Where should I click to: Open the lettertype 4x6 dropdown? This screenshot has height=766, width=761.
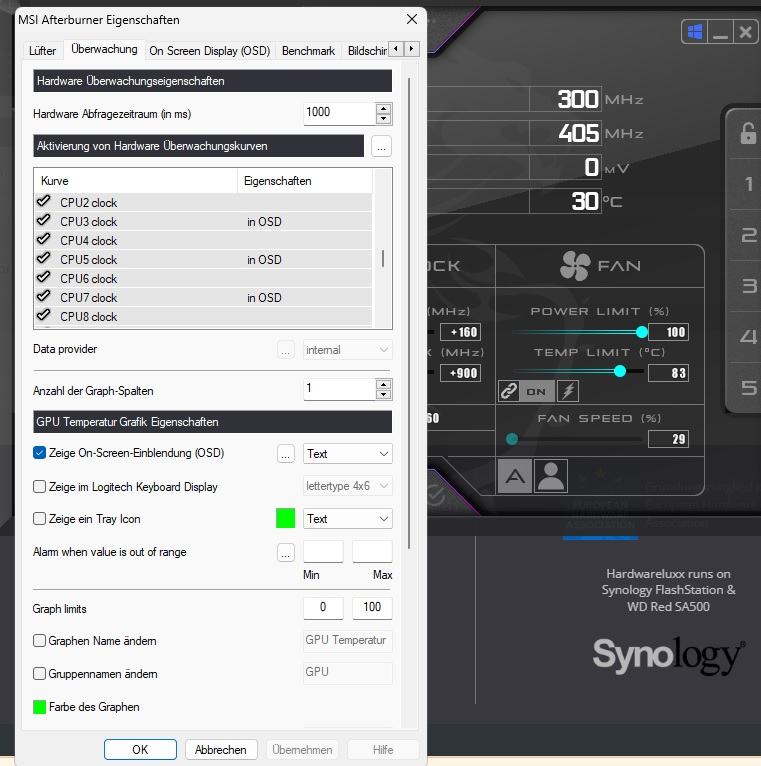[x=347, y=486]
